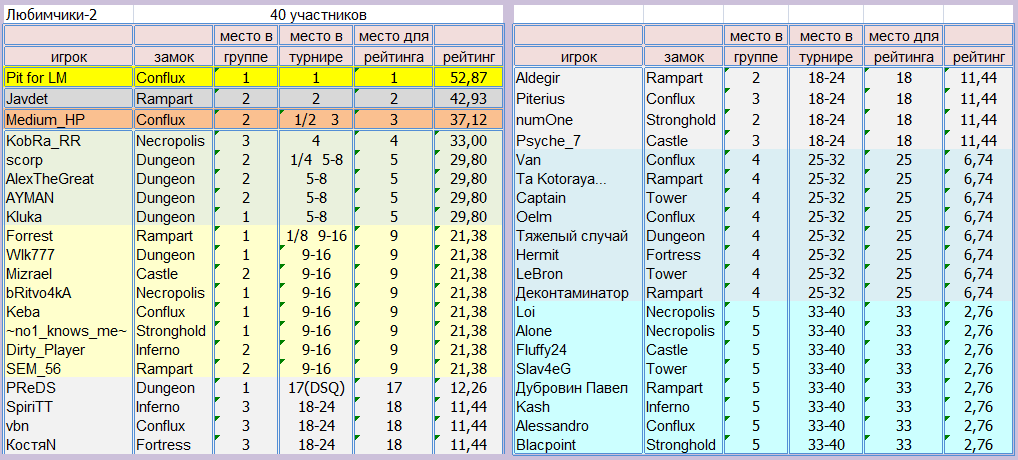The height and width of the screenshot is (460, 1018).
Task: Click the 'Captain' player cell
Action: coord(578,197)
